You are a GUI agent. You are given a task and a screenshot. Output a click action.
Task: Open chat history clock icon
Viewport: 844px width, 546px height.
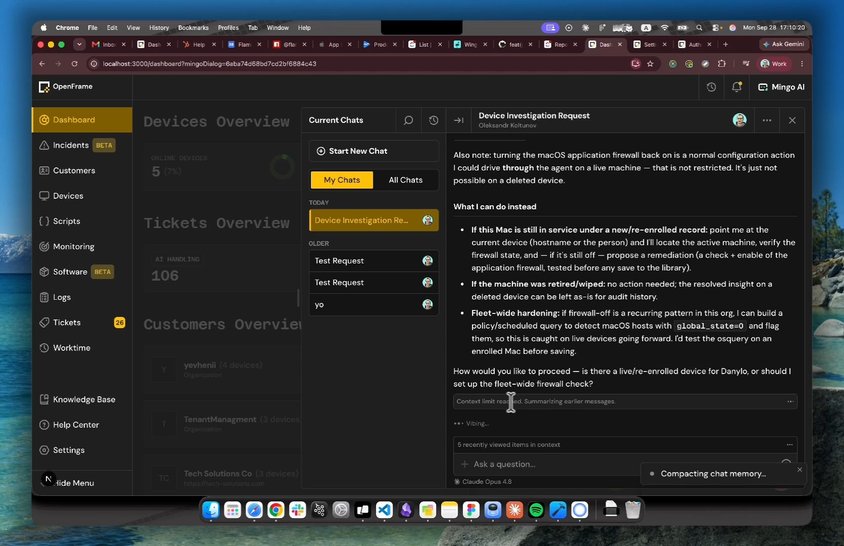tap(433, 120)
